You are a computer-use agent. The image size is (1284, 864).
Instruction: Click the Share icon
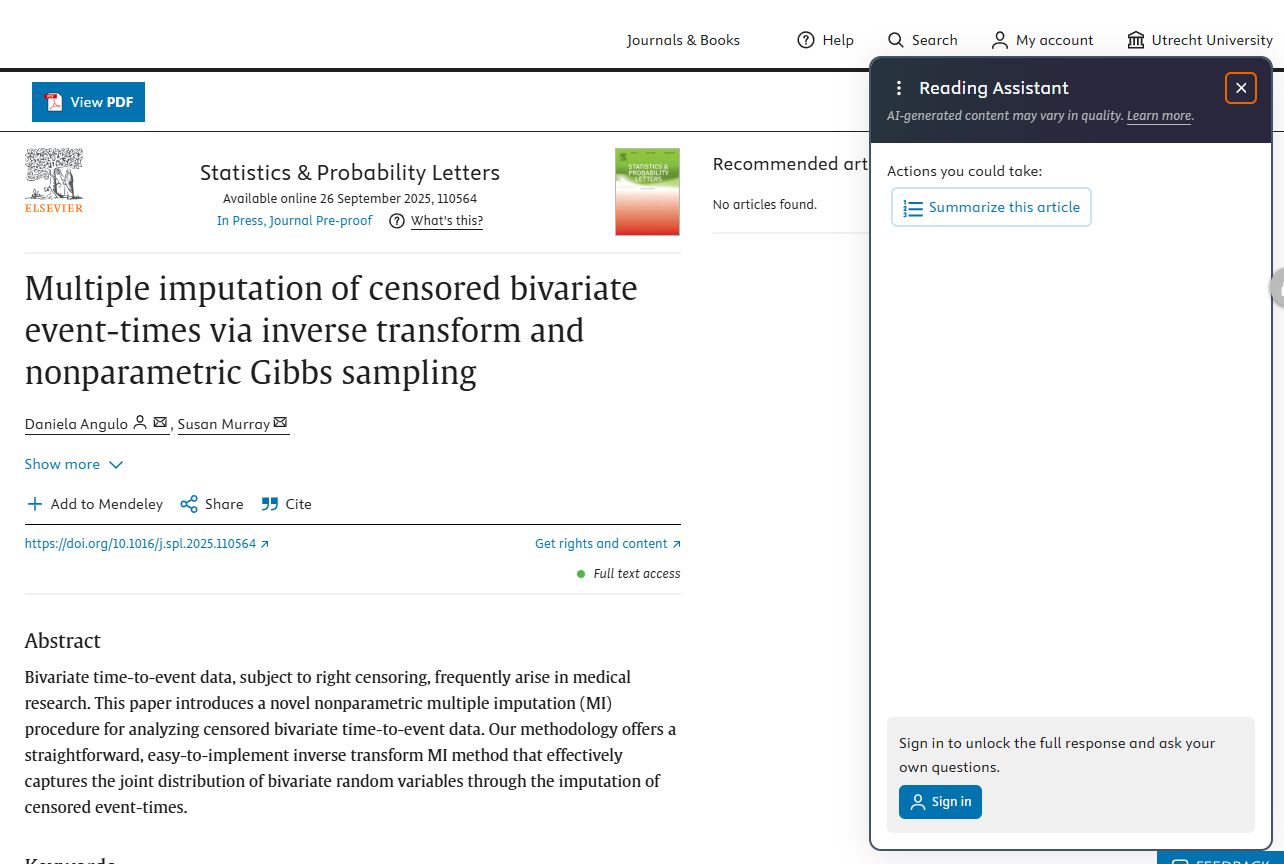click(x=189, y=504)
